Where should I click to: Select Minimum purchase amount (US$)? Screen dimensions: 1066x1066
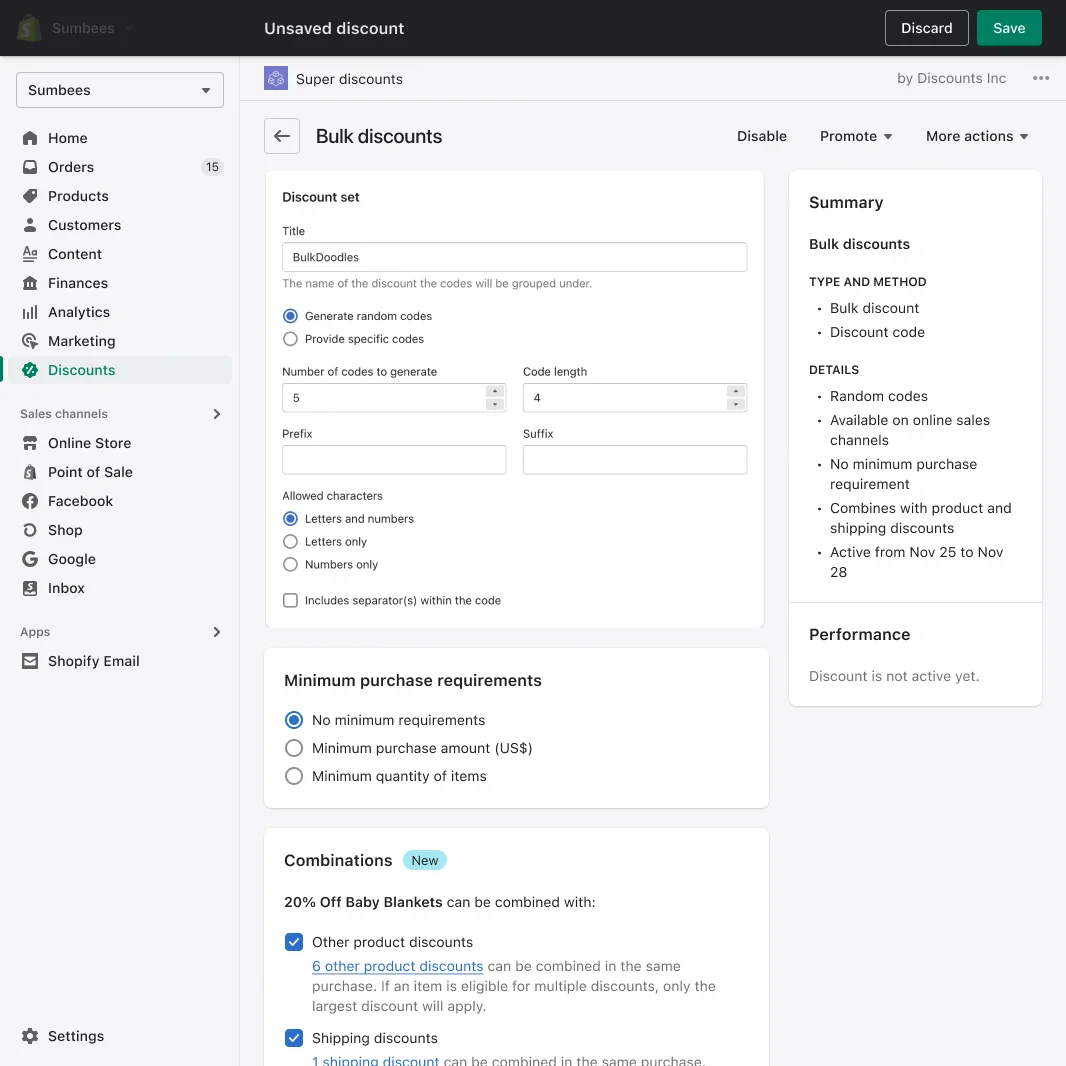(x=294, y=748)
